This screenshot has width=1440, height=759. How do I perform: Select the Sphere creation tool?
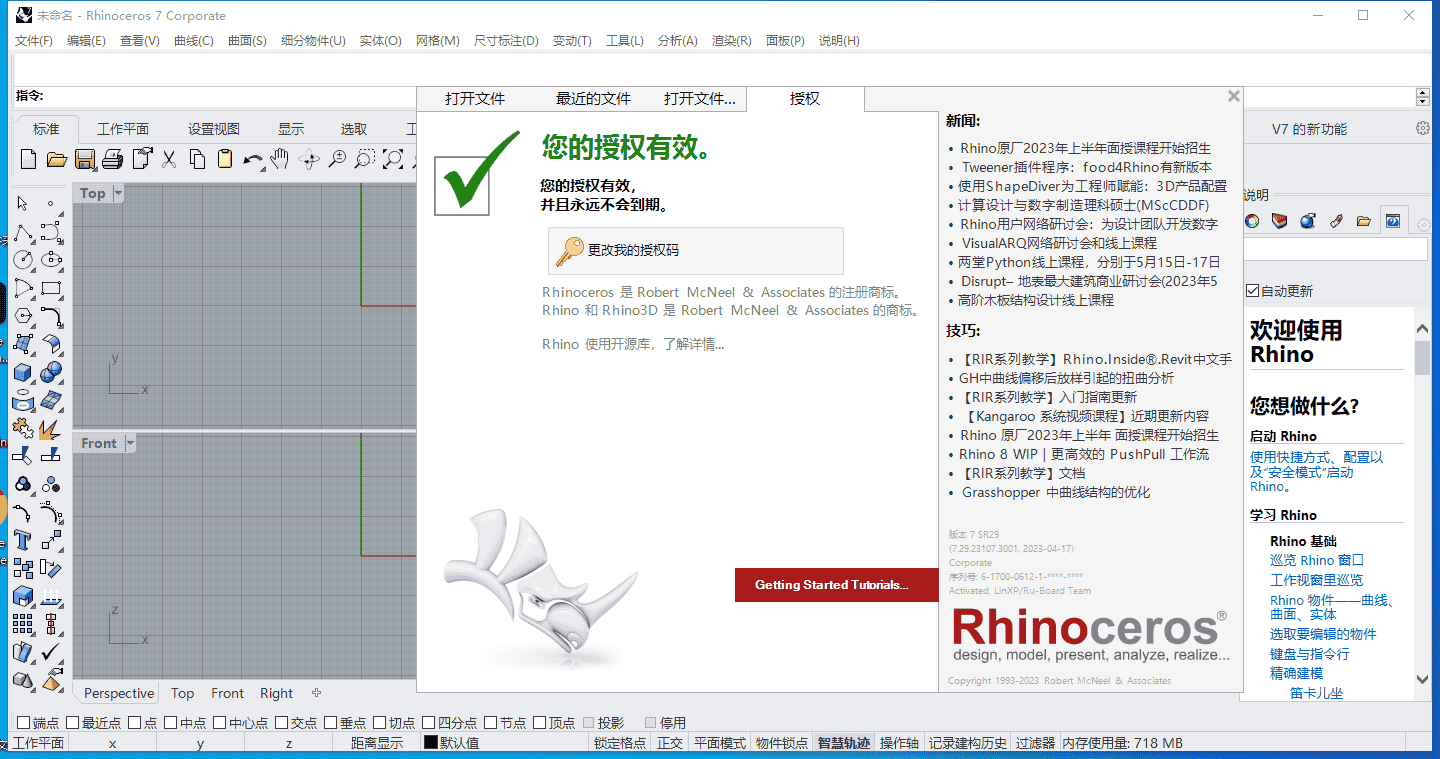(x=52, y=372)
